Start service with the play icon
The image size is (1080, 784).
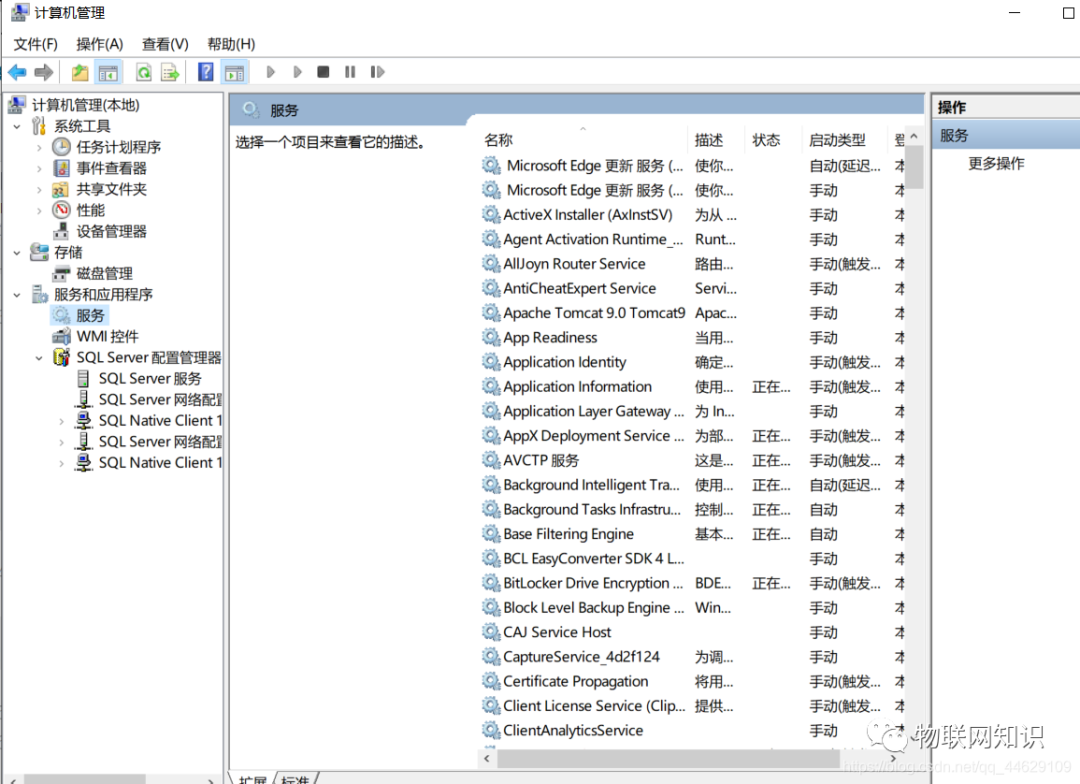271,72
